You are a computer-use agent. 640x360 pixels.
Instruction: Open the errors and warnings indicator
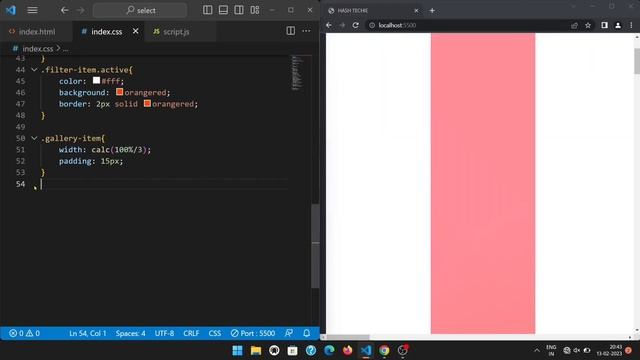pyautogui.click(x=25, y=333)
